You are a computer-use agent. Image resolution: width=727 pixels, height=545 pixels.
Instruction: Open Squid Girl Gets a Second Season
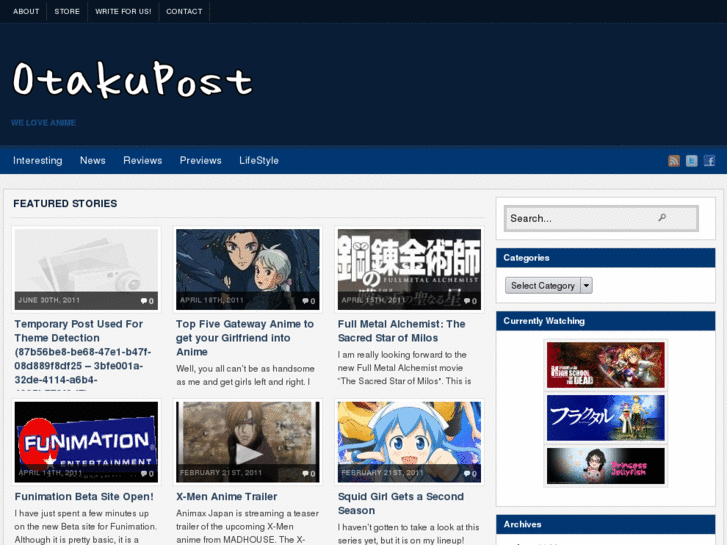(x=401, y=504)
